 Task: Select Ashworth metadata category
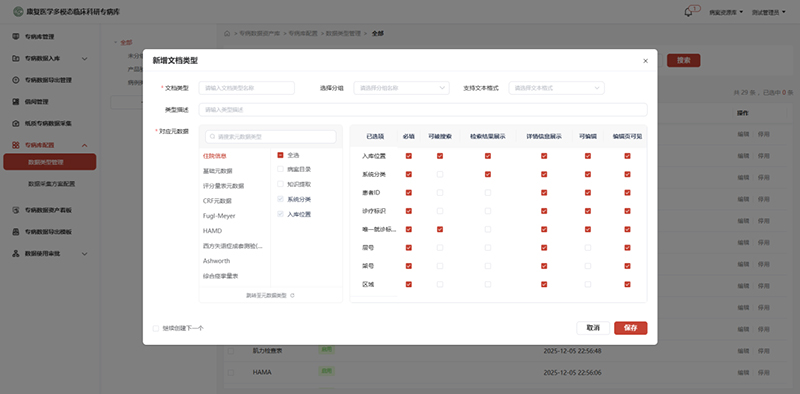pos(216,261)
